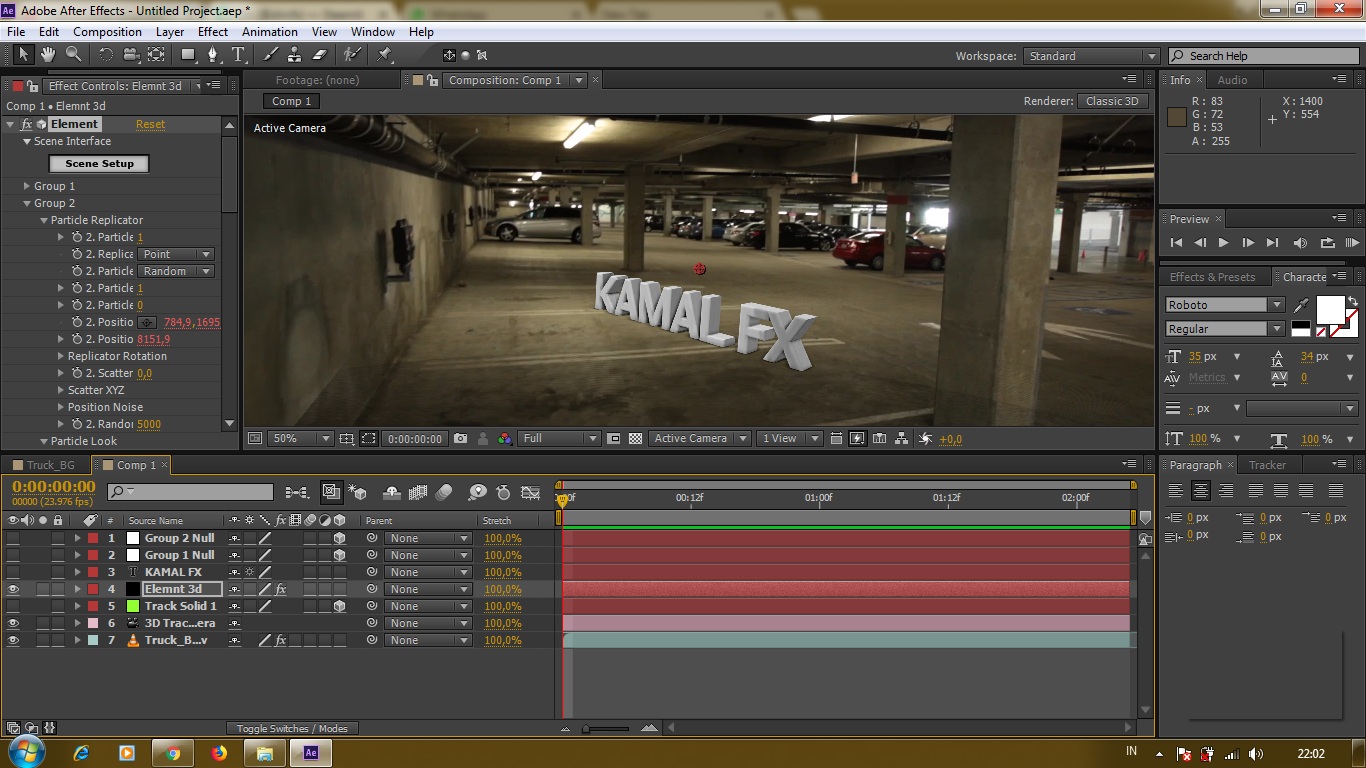
Task: Select the Horizontal Type tool
Action: [x=238, y=55]
